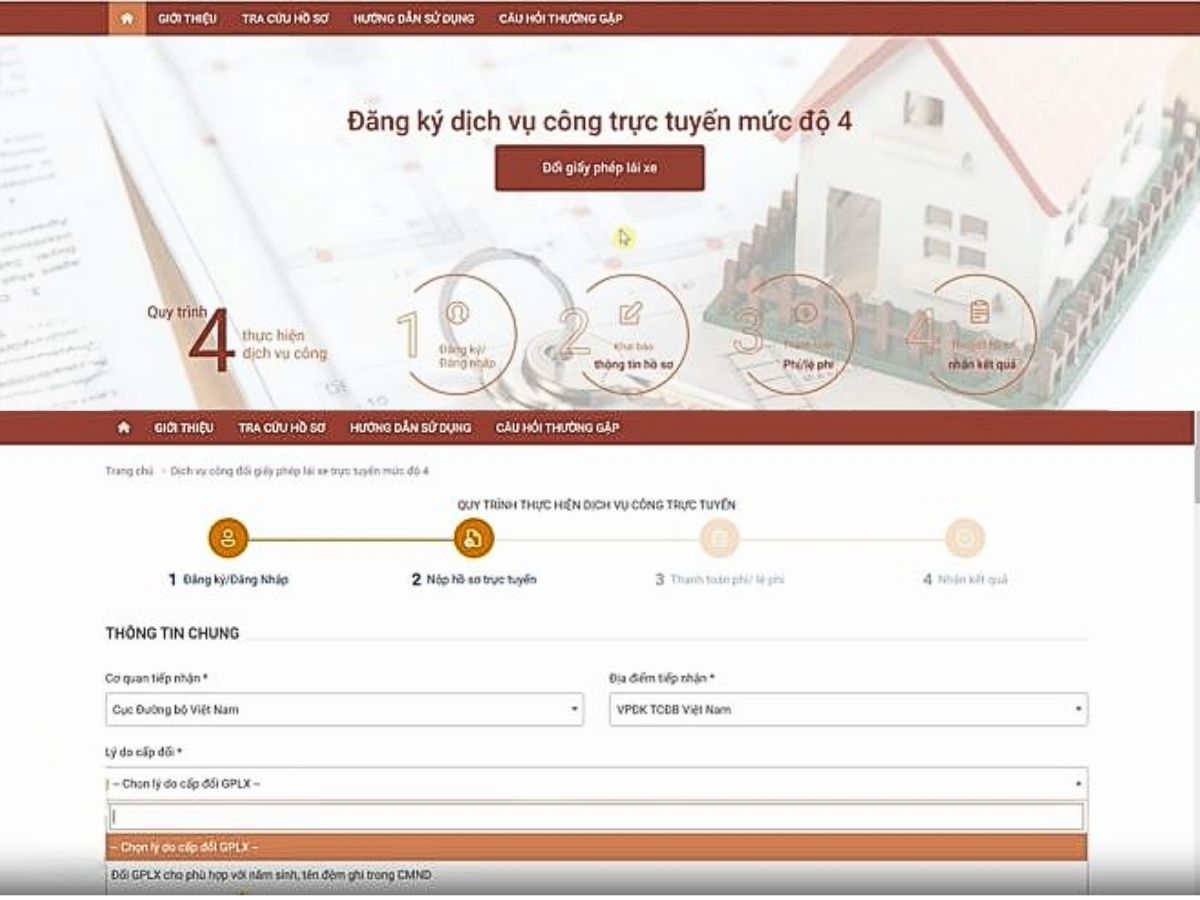Open the Cơ quan tiếp nhận dropdown
Viewport: 1200px width, 900px height.
coord(344,710)
